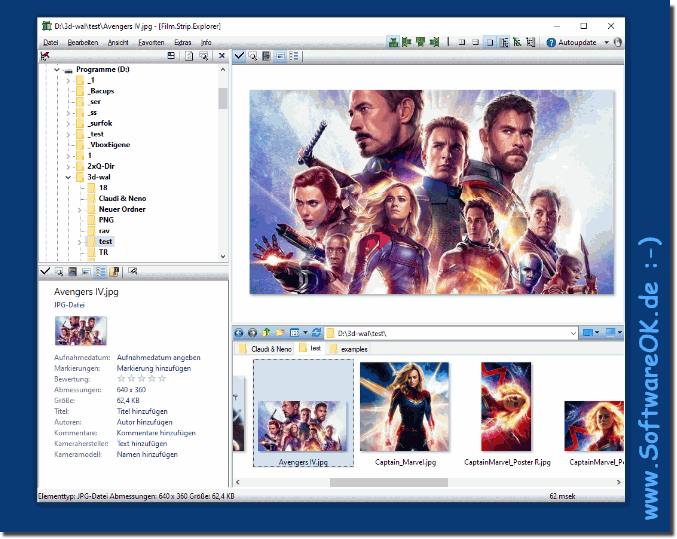This screenshot has width=677, height=539.
Task: Switch to the examples folder tab
Action: click(349, 349)
